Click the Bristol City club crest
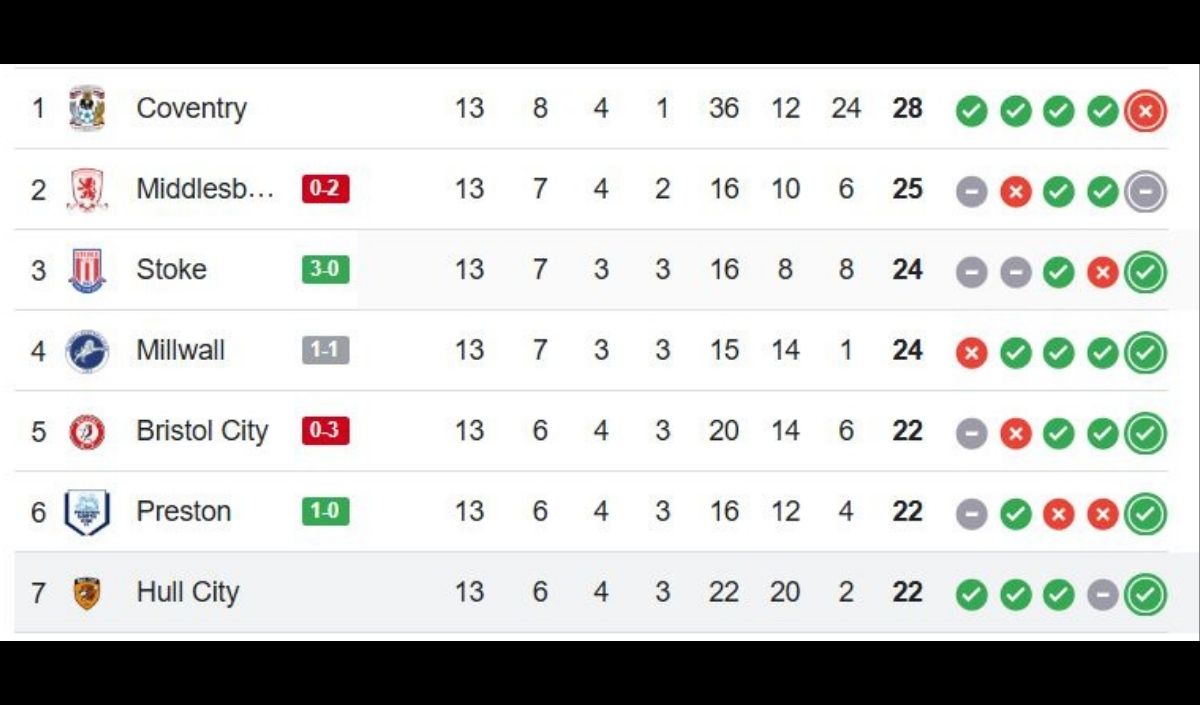This screenshot has height=705, width=1200. point(87,432)
